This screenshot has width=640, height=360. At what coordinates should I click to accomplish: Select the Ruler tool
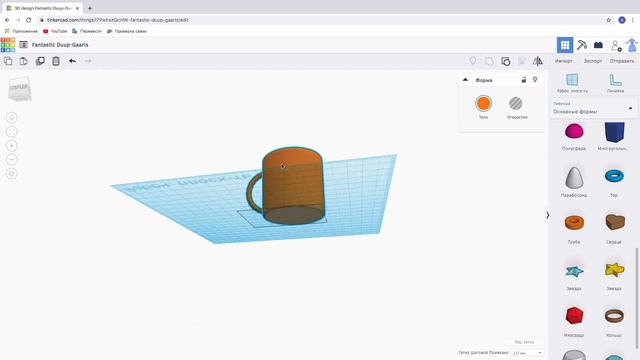point(615,83)
